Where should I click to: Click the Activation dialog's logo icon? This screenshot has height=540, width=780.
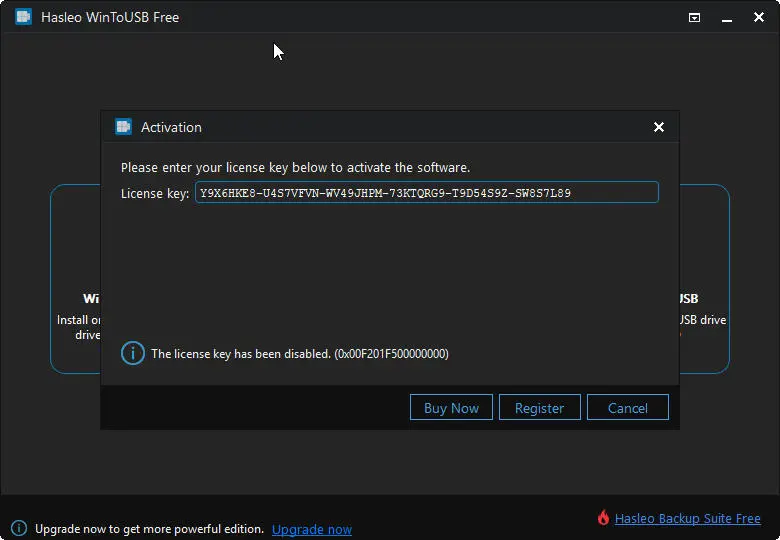pyautogui.click(x=123, y=127)
